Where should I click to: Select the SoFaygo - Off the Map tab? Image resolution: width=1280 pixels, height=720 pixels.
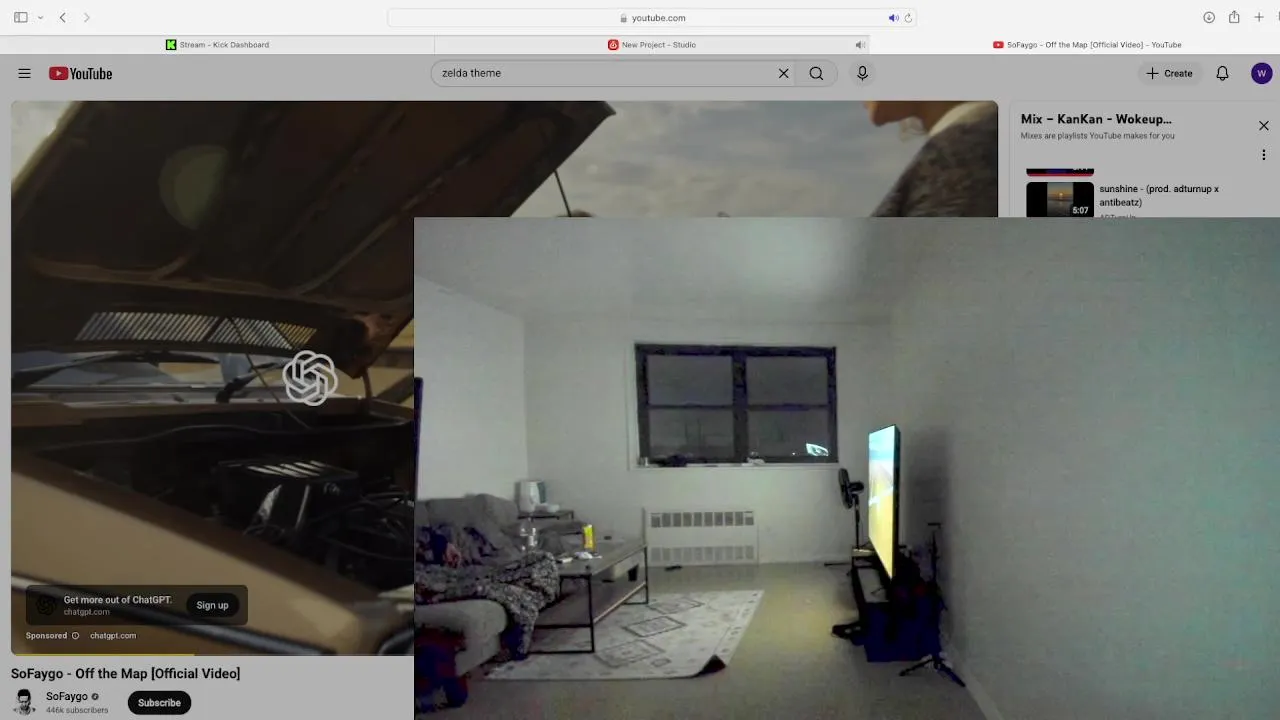1086,45
